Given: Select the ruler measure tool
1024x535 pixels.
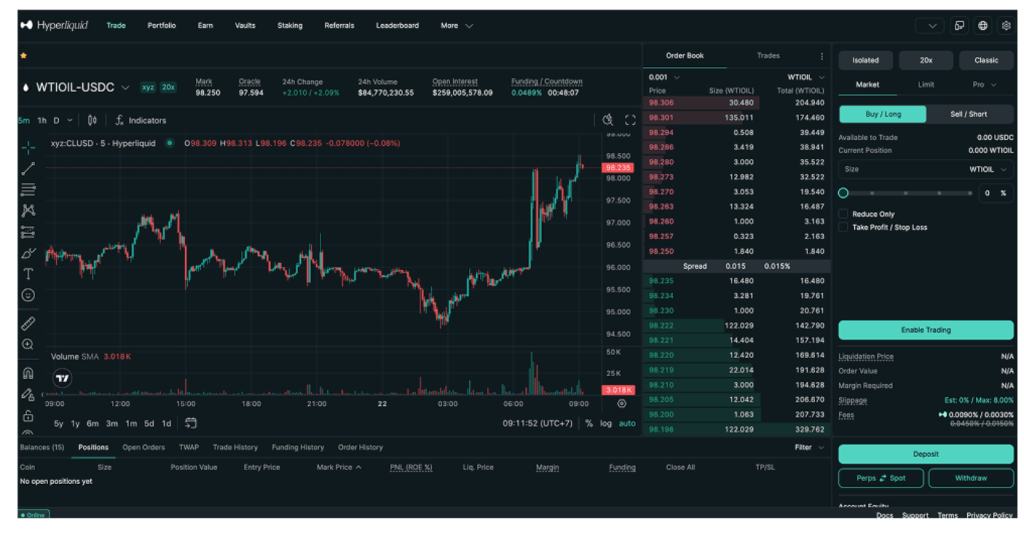Looking at the screenshot, I should click(28, 323).
